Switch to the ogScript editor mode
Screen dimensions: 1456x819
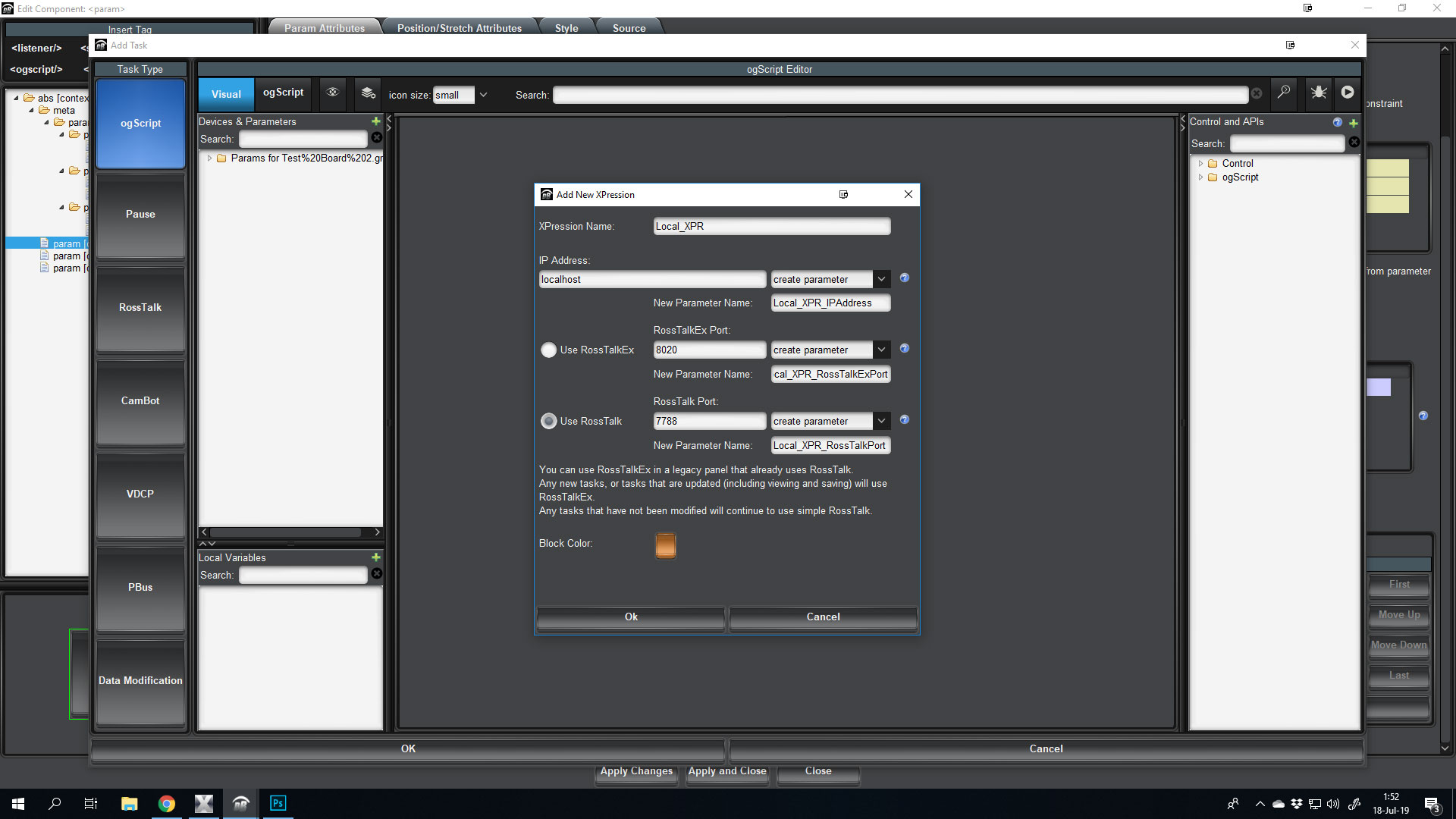[283, 93]
